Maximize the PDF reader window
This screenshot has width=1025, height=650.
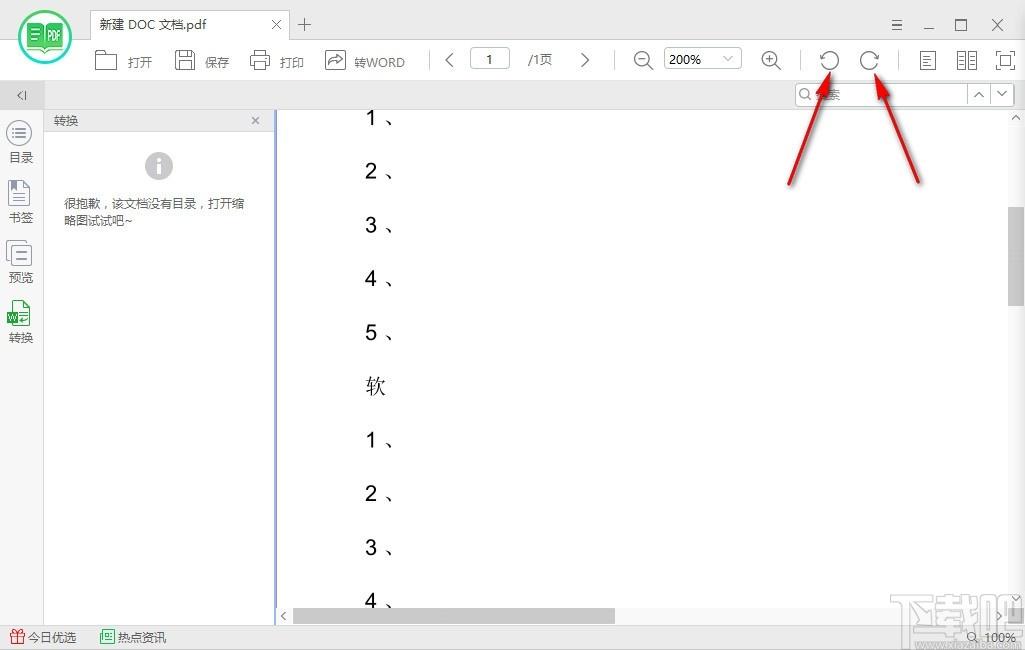pos(961,26)
